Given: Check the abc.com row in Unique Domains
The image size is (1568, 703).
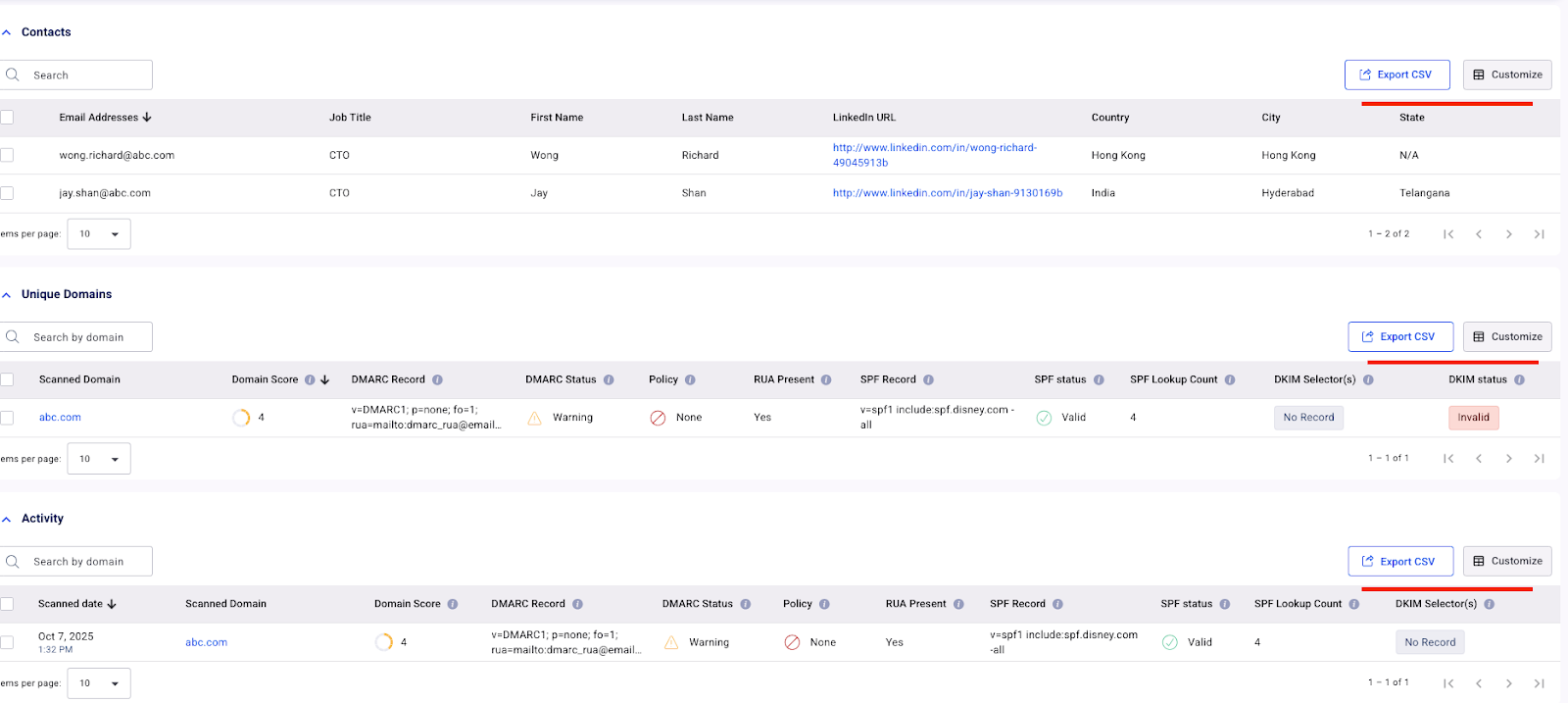Looking at the screenshot, I should (x=7, y=418).
